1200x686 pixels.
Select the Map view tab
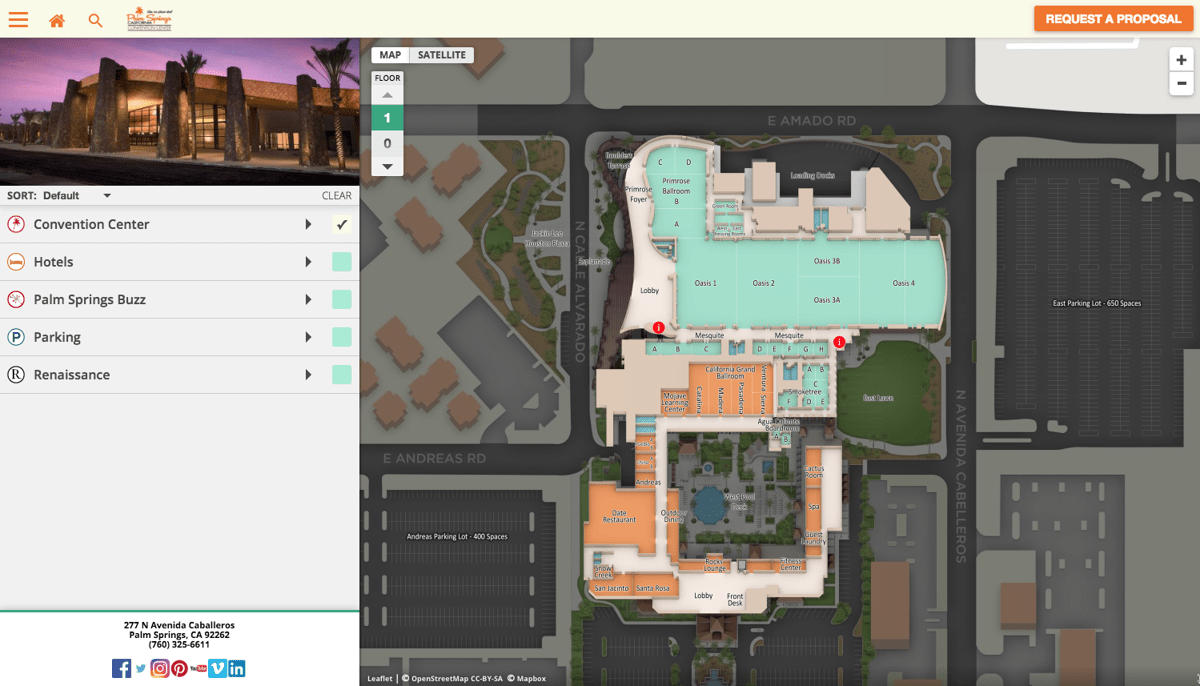[389, 55]
